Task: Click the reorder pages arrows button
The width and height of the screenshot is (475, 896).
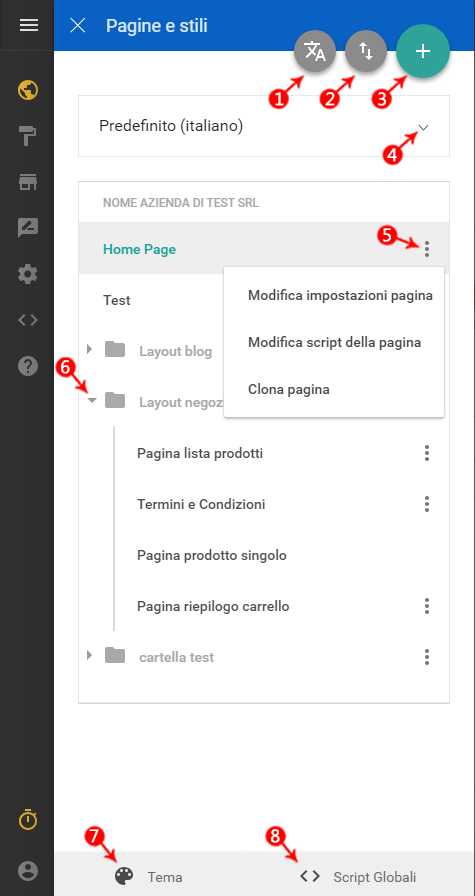Action: click(366, 51)
